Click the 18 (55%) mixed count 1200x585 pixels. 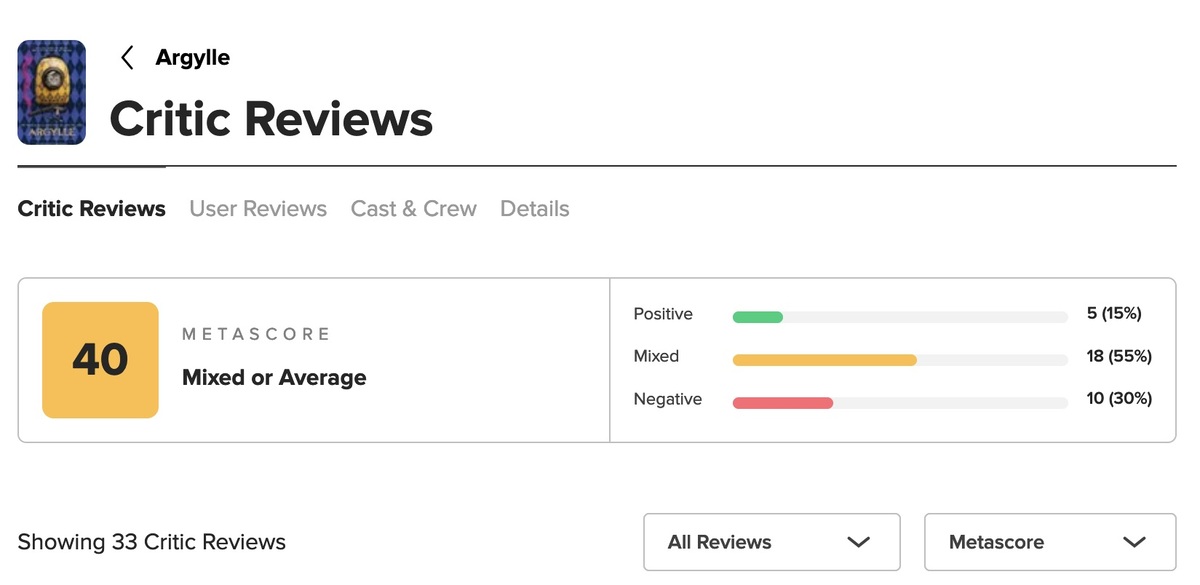[x=1119, y=356]
